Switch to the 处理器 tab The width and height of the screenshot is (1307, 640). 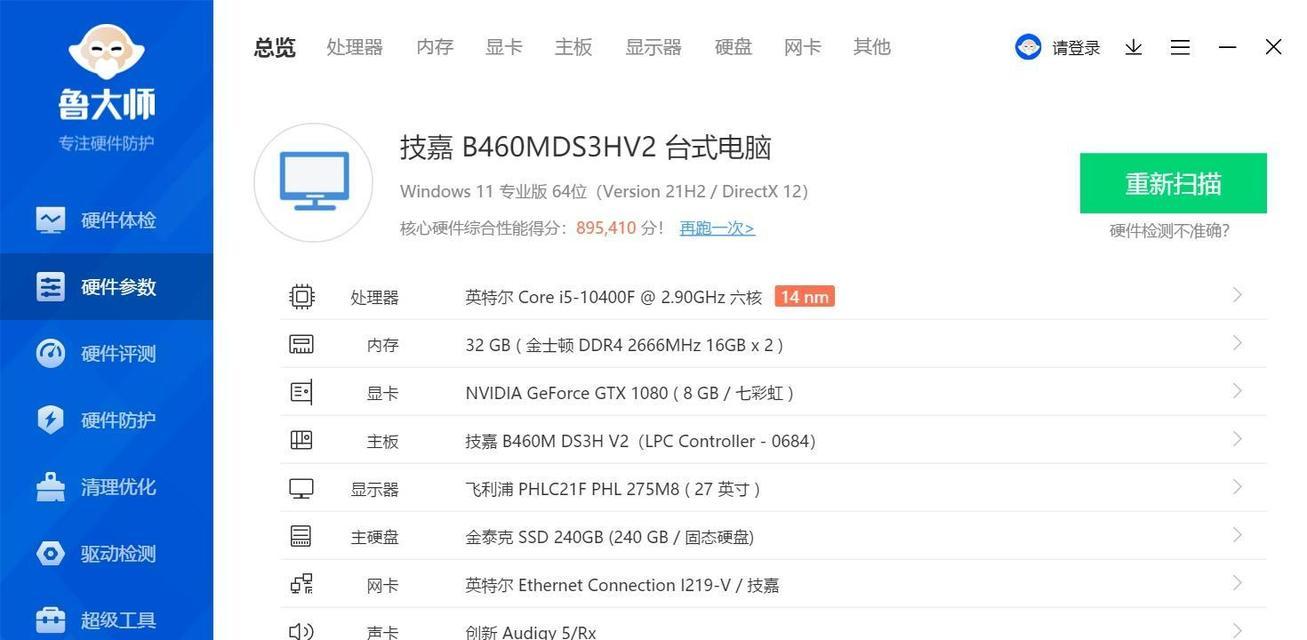(x=355, y=47)
